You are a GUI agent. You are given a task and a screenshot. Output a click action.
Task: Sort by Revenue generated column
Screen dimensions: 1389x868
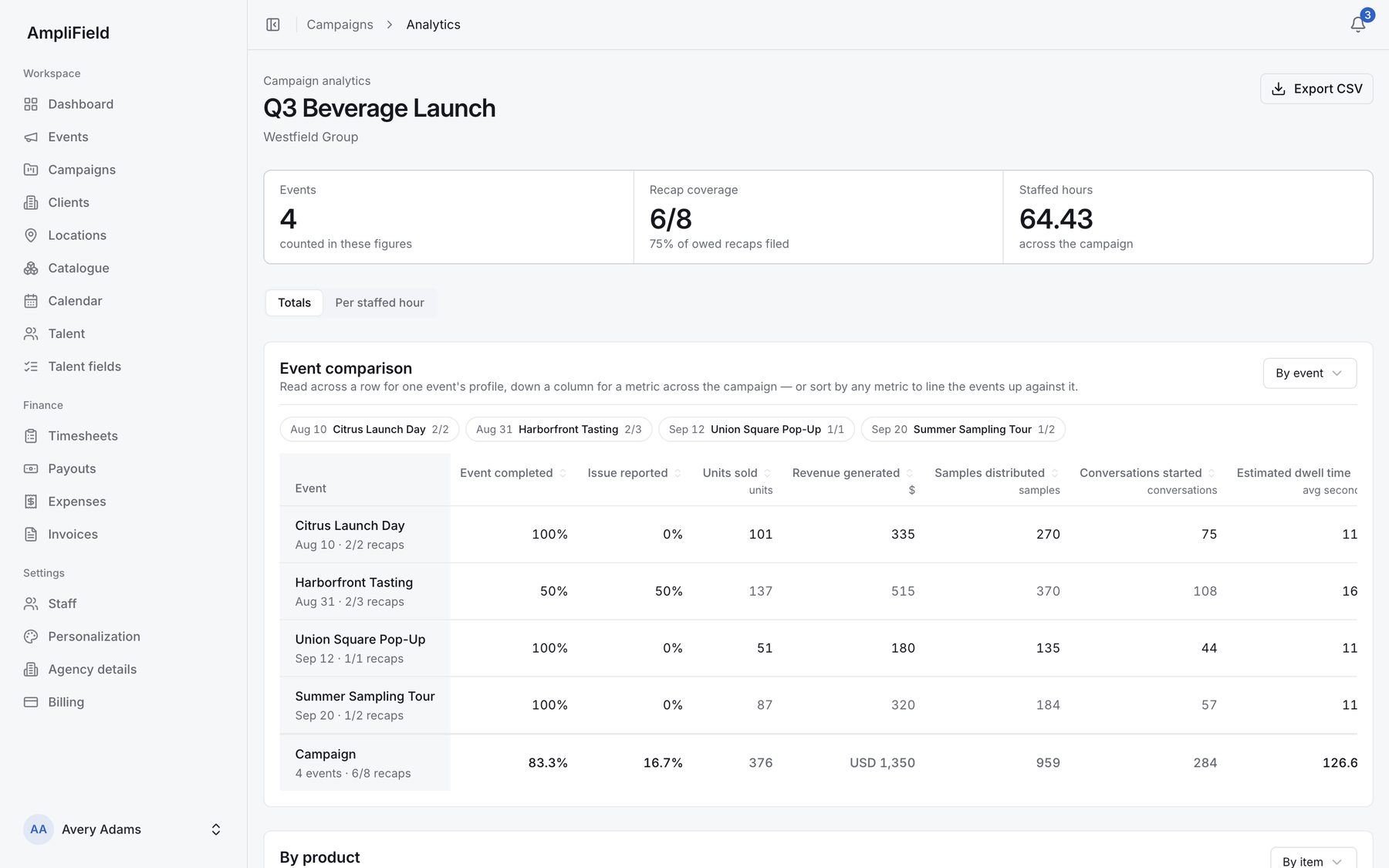click(853, 473)
